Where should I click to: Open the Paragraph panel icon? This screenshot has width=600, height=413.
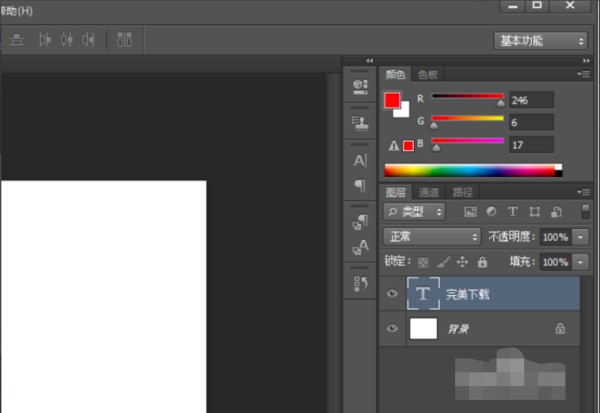(360, 185)
